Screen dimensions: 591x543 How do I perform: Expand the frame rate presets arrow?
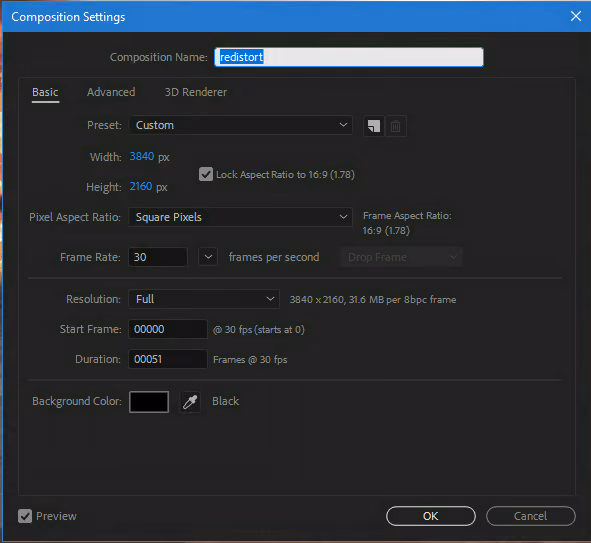tap(208, 257)
